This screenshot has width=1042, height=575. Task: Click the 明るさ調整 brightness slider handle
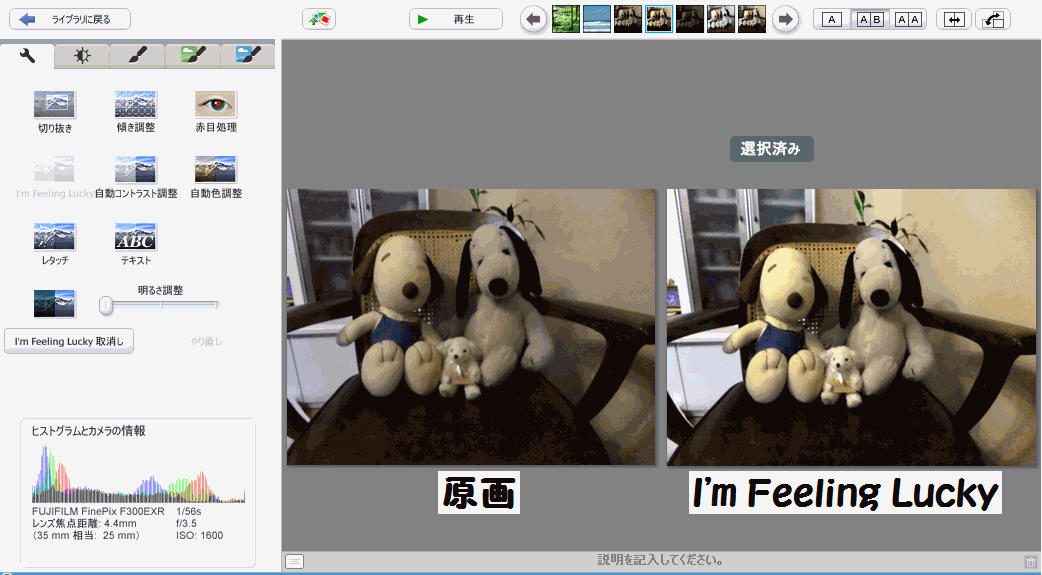coord(106,304)
